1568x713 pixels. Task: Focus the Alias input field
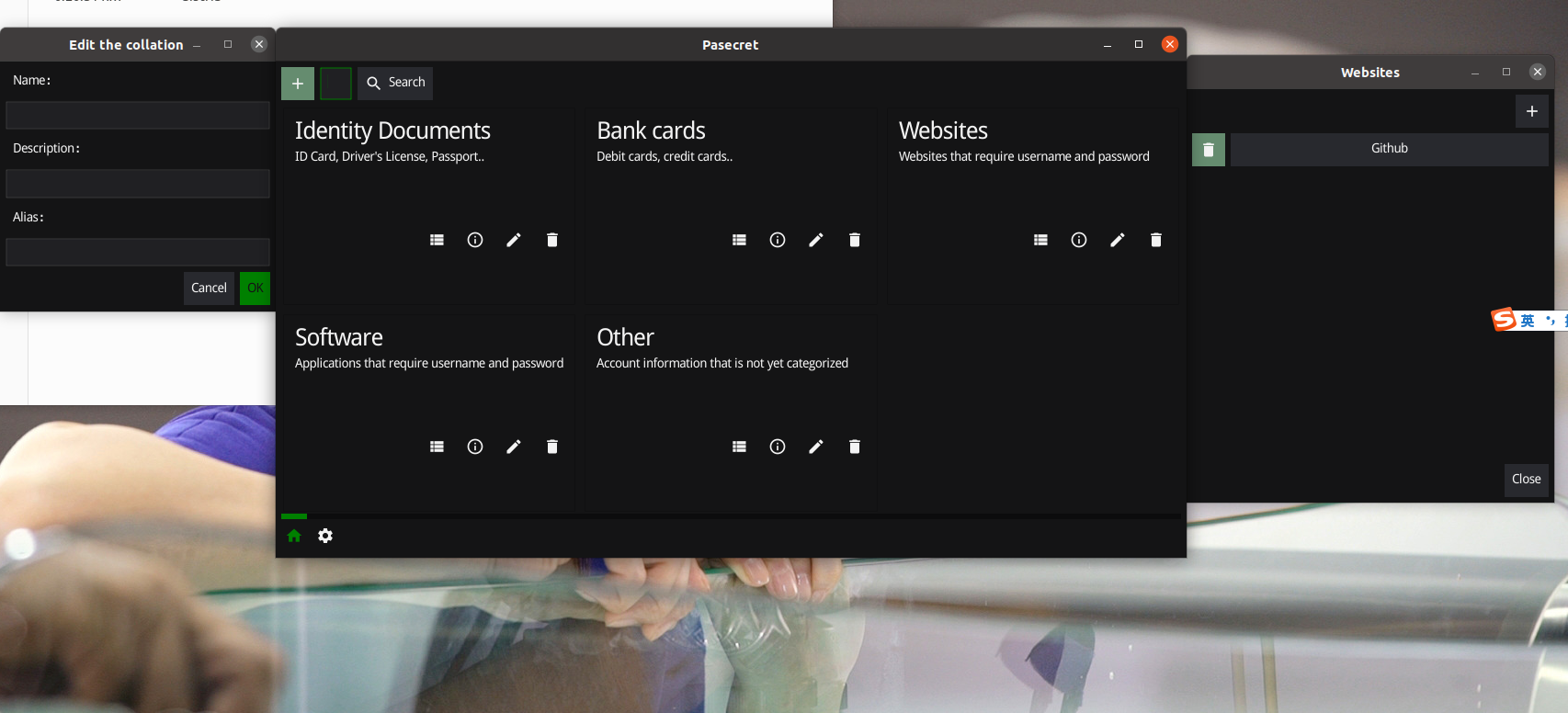(x=138, y=252)
